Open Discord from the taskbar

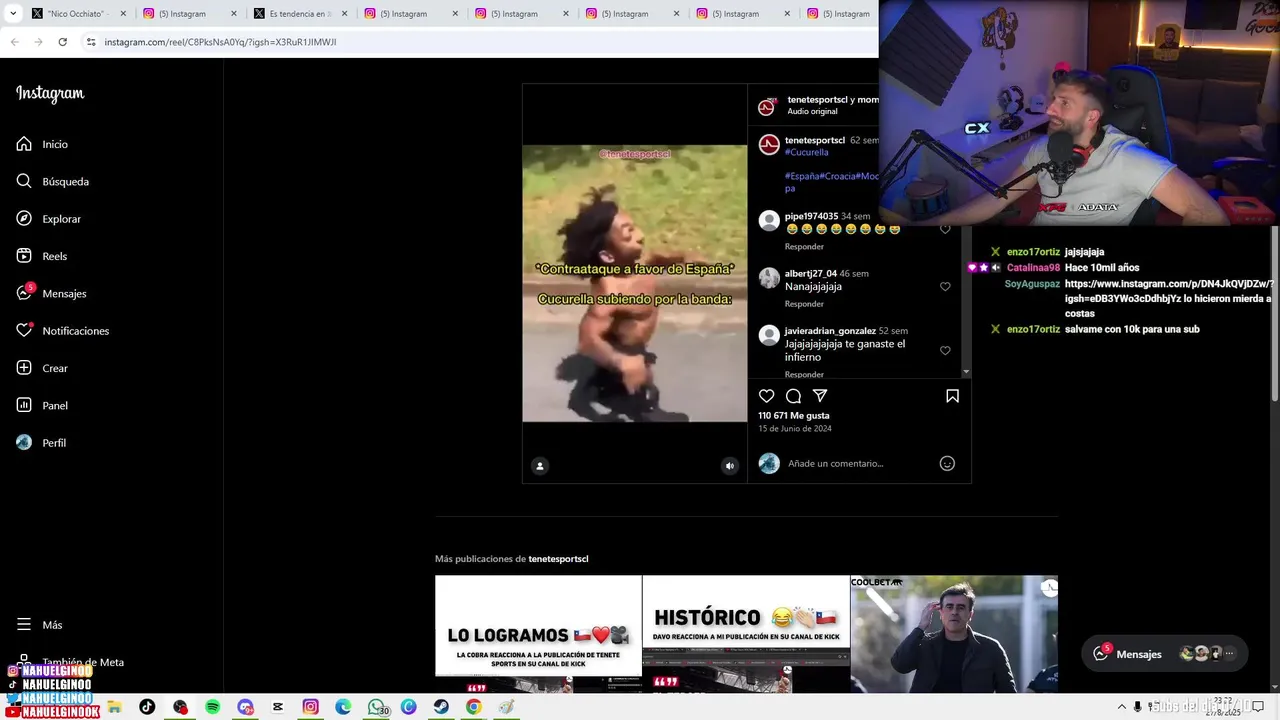pos(245,707)
